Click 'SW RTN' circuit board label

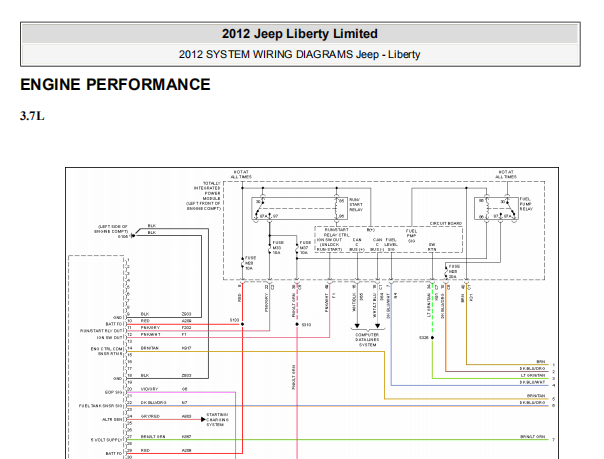(x=432, y=247)
